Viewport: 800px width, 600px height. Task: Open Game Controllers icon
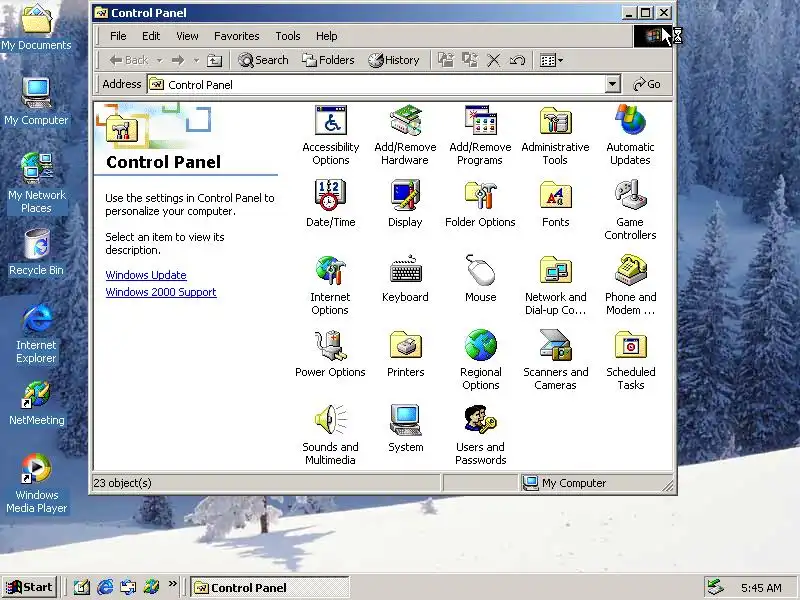(x=630, y=195)
